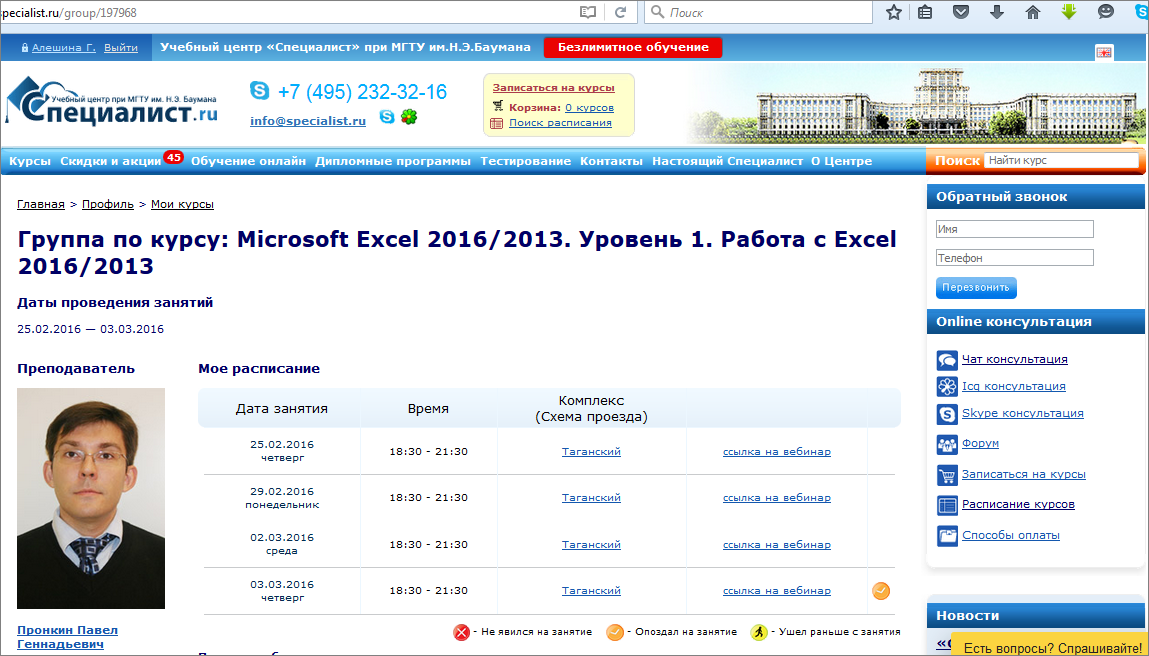Screen dimensions: 1149x656
Task: Open teacher Пронкин Павел Геннадьевич's profile link
Action: pos(67,637)
